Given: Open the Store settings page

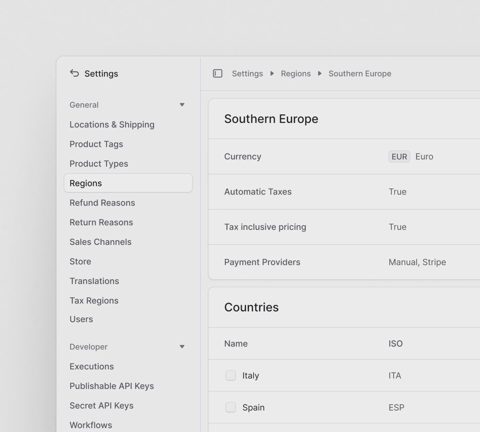Looking at the screenshot, I should click(x=80, y=262).
